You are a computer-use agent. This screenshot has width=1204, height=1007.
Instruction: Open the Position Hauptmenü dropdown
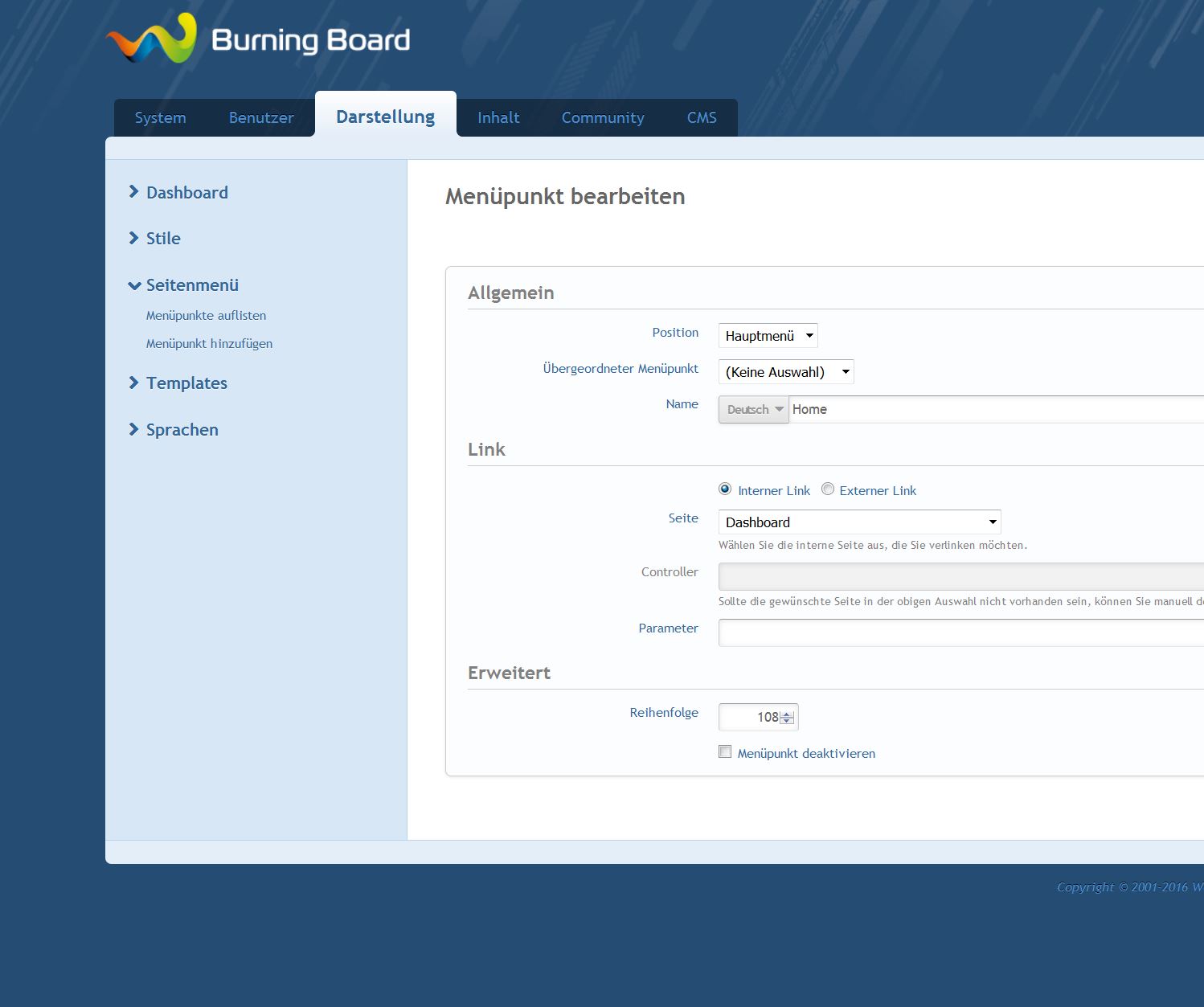coord(768,336)
